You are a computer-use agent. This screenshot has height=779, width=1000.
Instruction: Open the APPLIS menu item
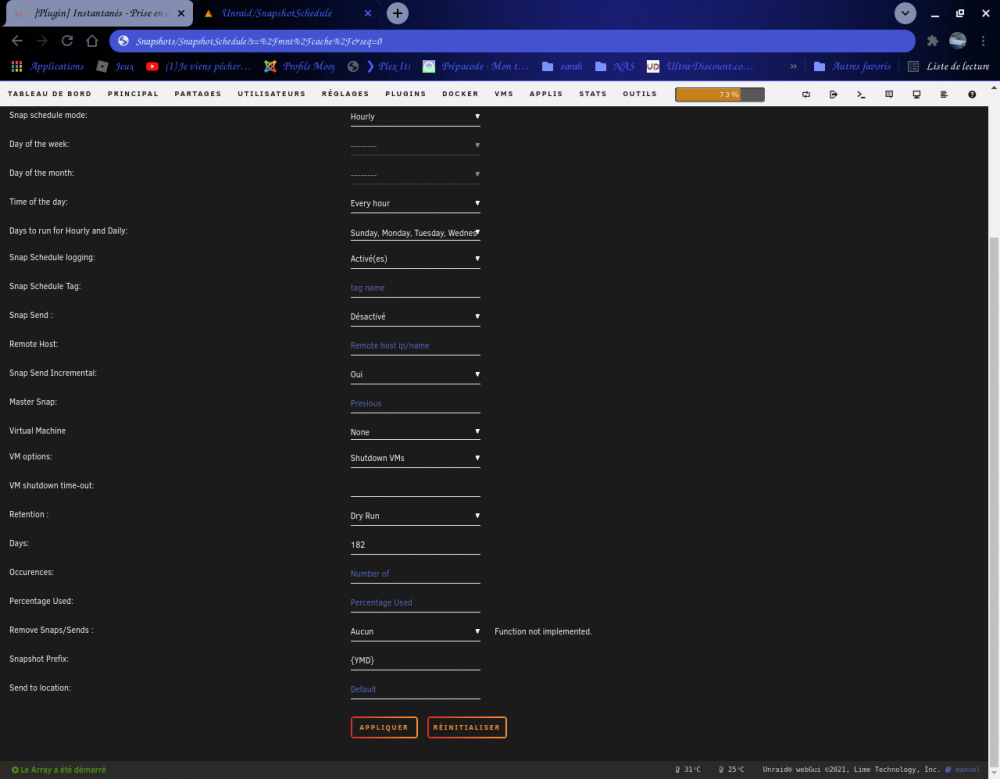[546, 94]
